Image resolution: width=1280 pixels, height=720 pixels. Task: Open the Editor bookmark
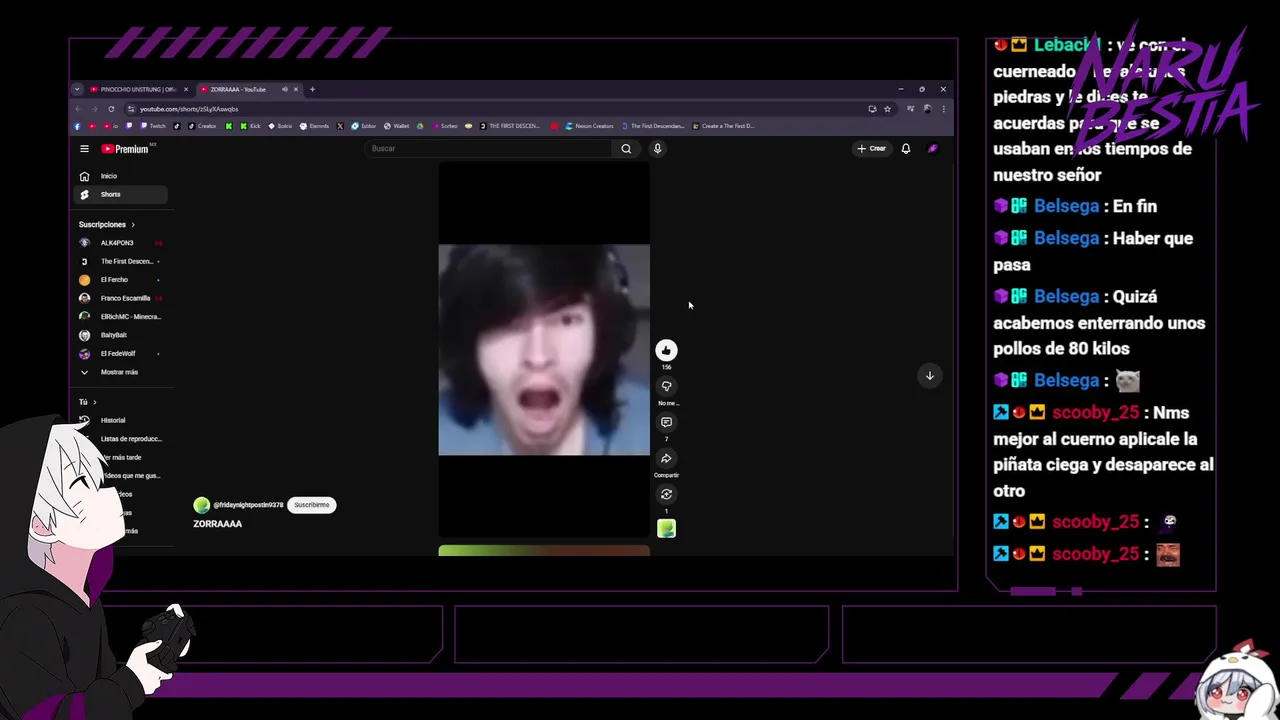coord(363,126)
